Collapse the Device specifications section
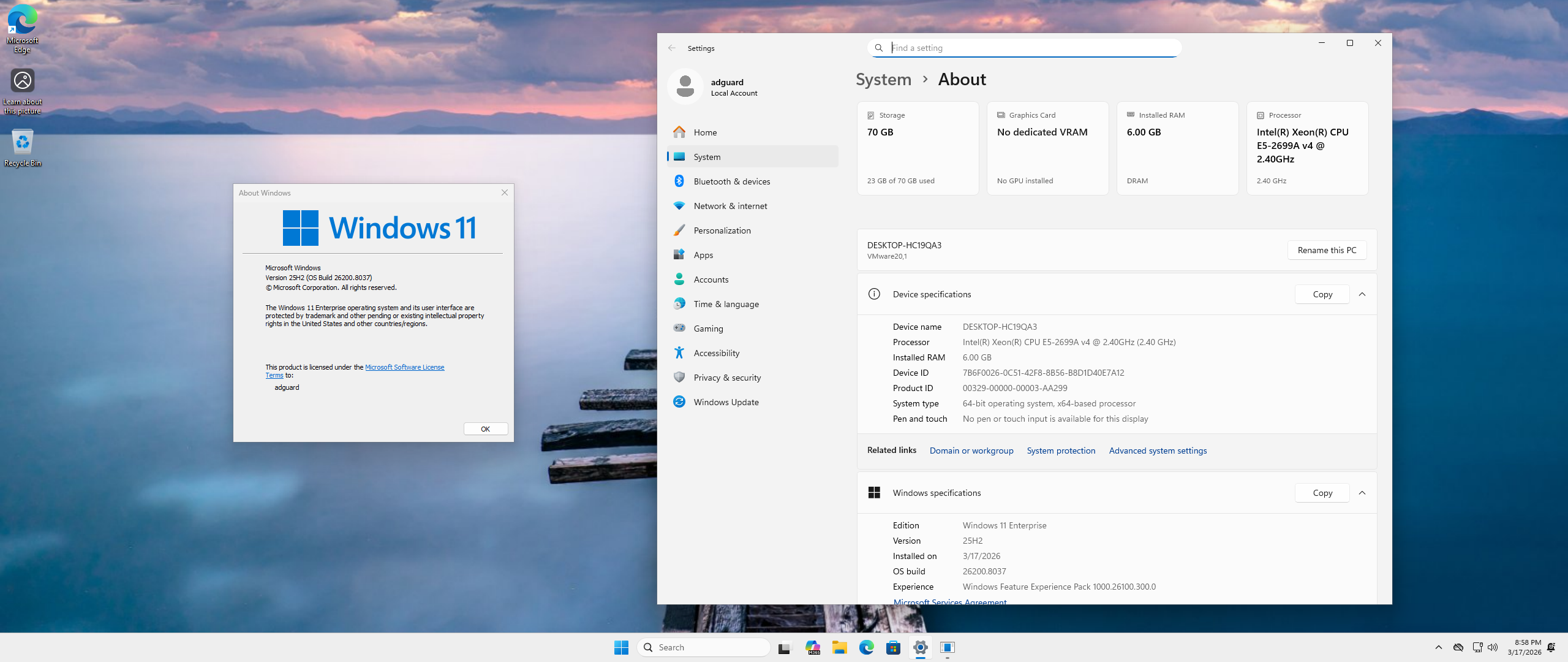 [x=1362, y=294]
